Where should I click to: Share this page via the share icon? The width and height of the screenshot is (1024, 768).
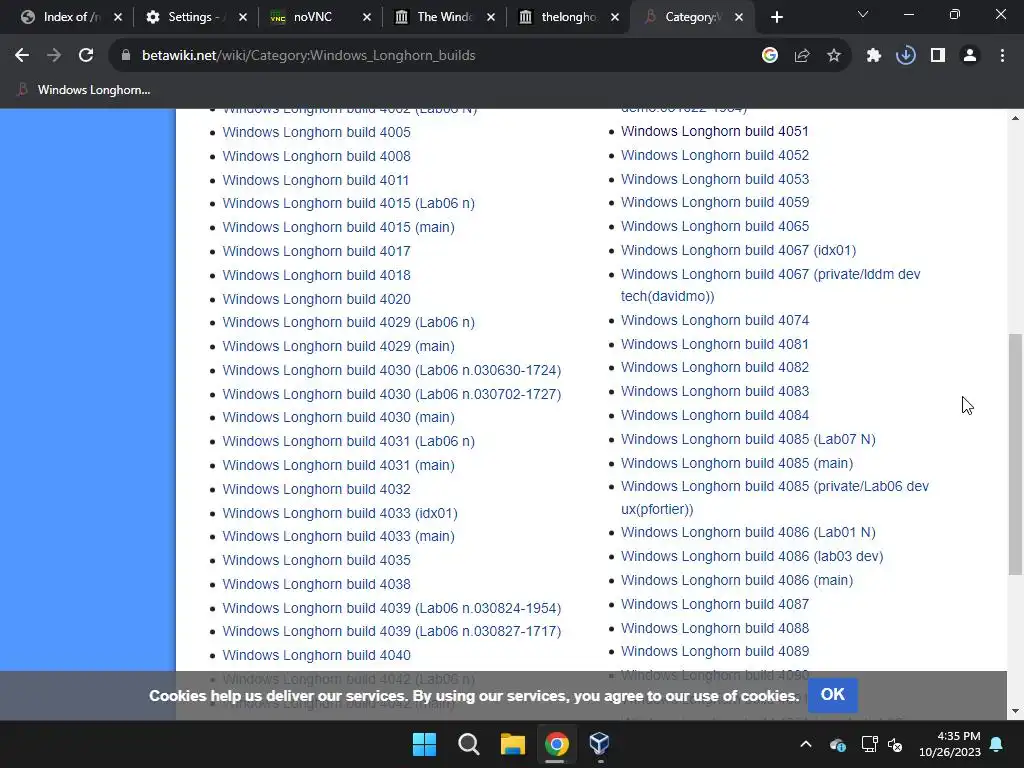pyautogui.click(x=802, y=56)
